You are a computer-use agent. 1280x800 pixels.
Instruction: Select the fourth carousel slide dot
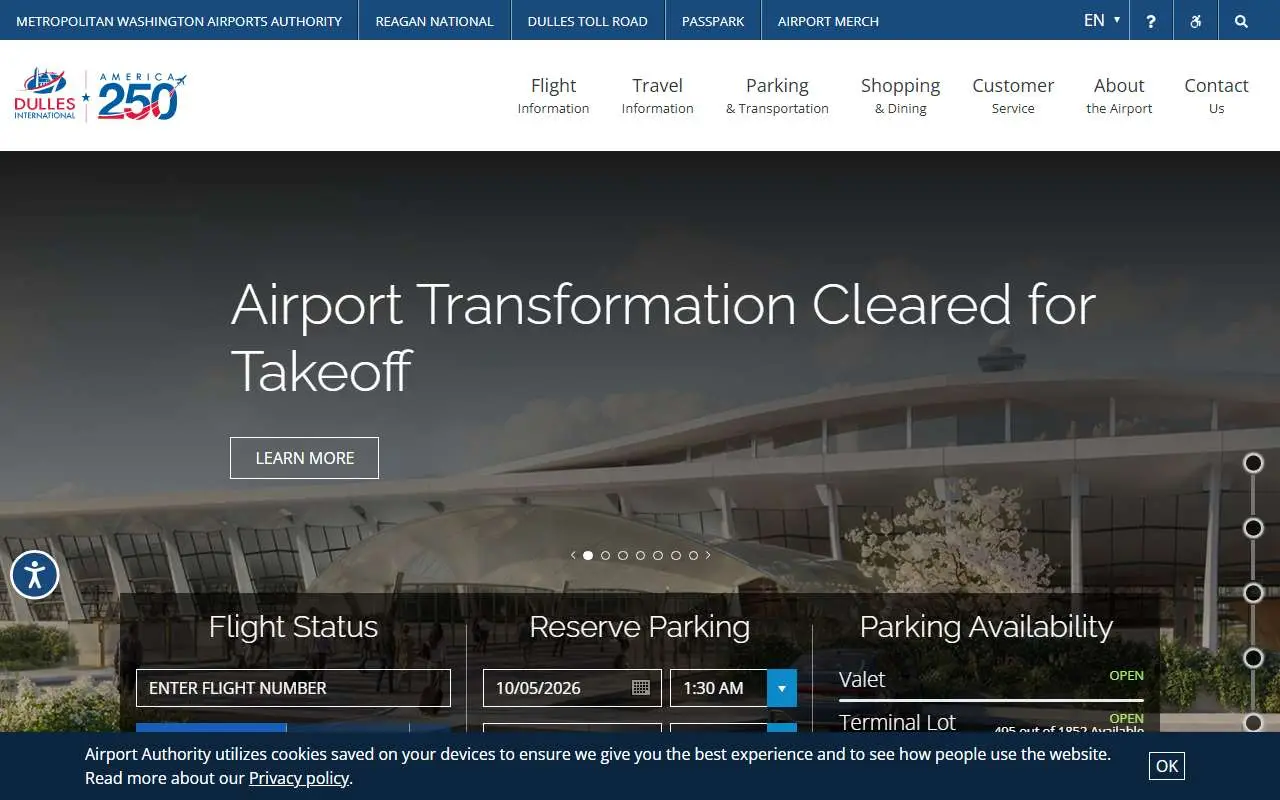coord(641,555)
